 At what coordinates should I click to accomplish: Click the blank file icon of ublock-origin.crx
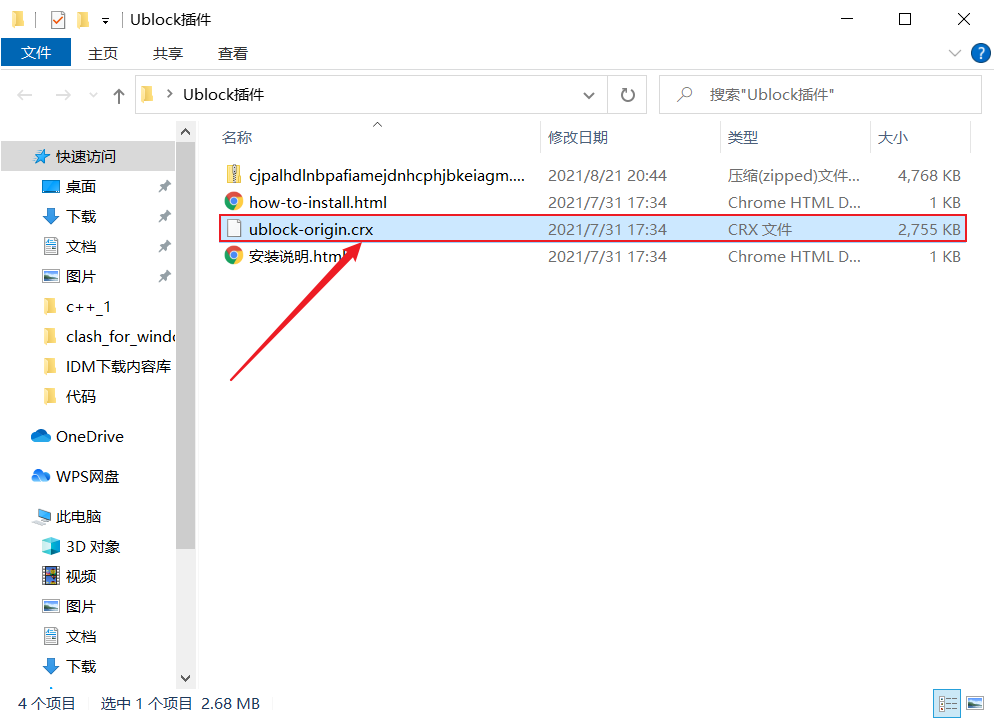click(x=234, y=229)
